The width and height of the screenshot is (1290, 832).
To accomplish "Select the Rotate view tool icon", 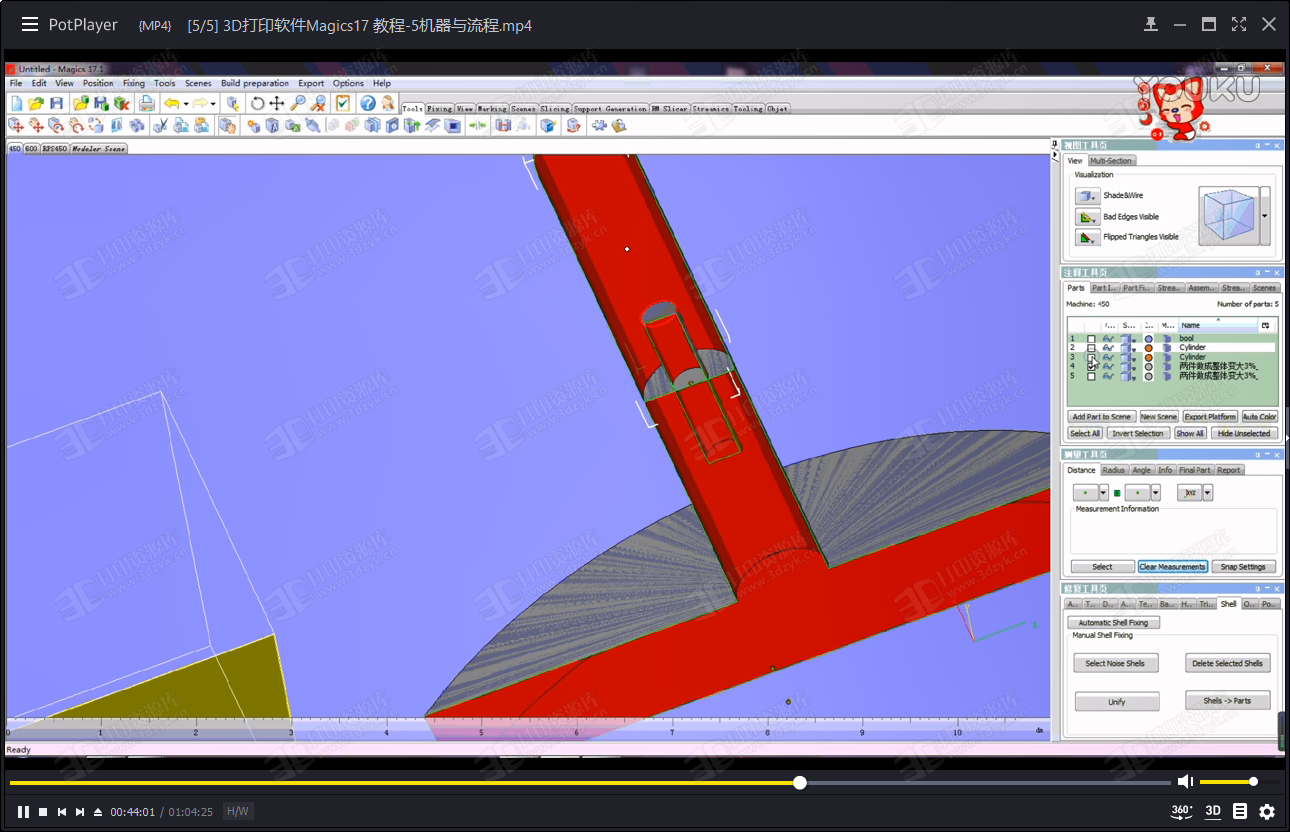I will (257, 103).
